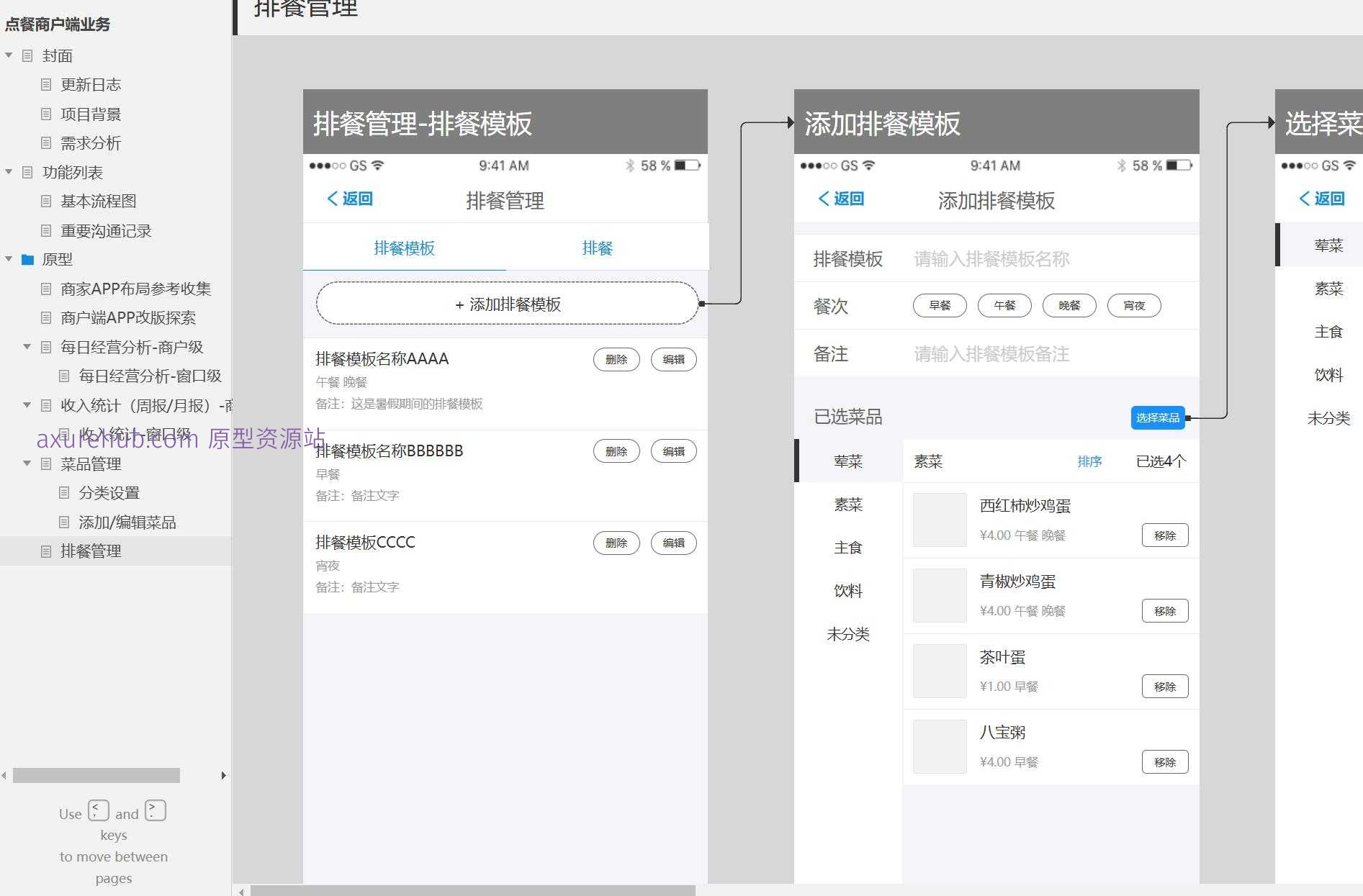Click the sidebar horizontal scrollbar
1363x896 pixels.
pyautogui.click(x=96, y=775)
